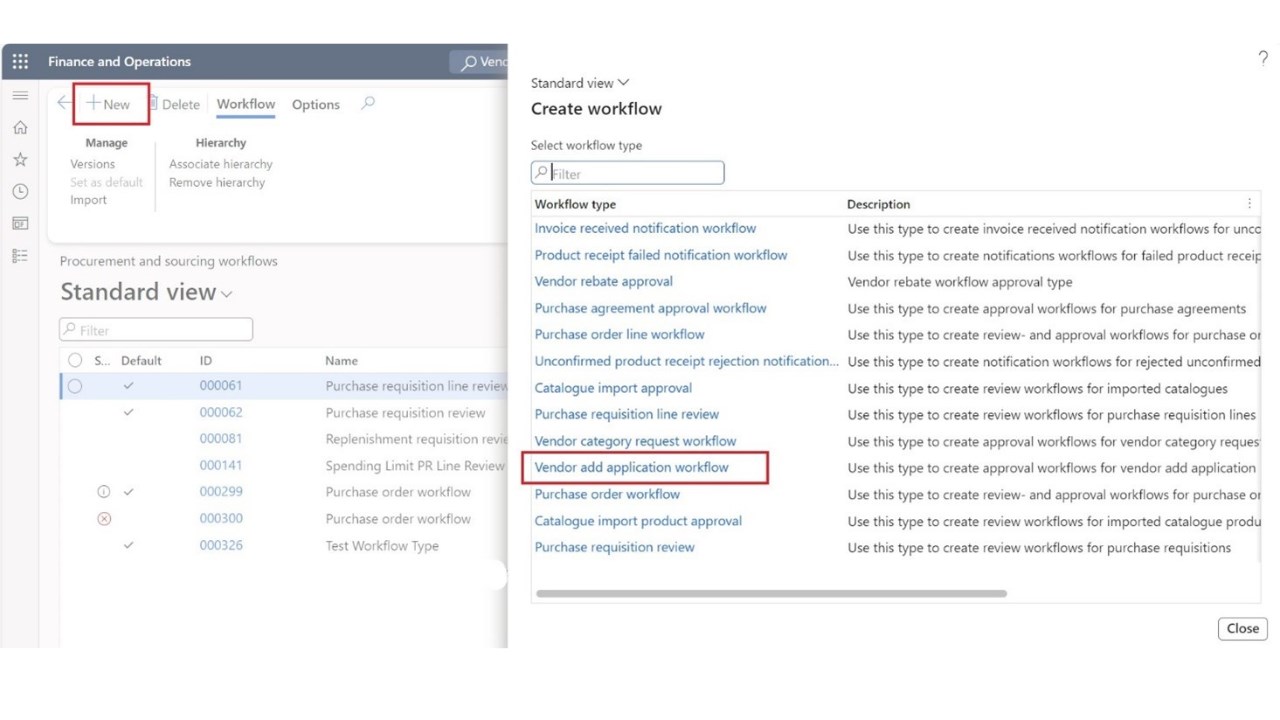Click default checkmark in row 000062

pyautogui.click(x=128, y=412)
